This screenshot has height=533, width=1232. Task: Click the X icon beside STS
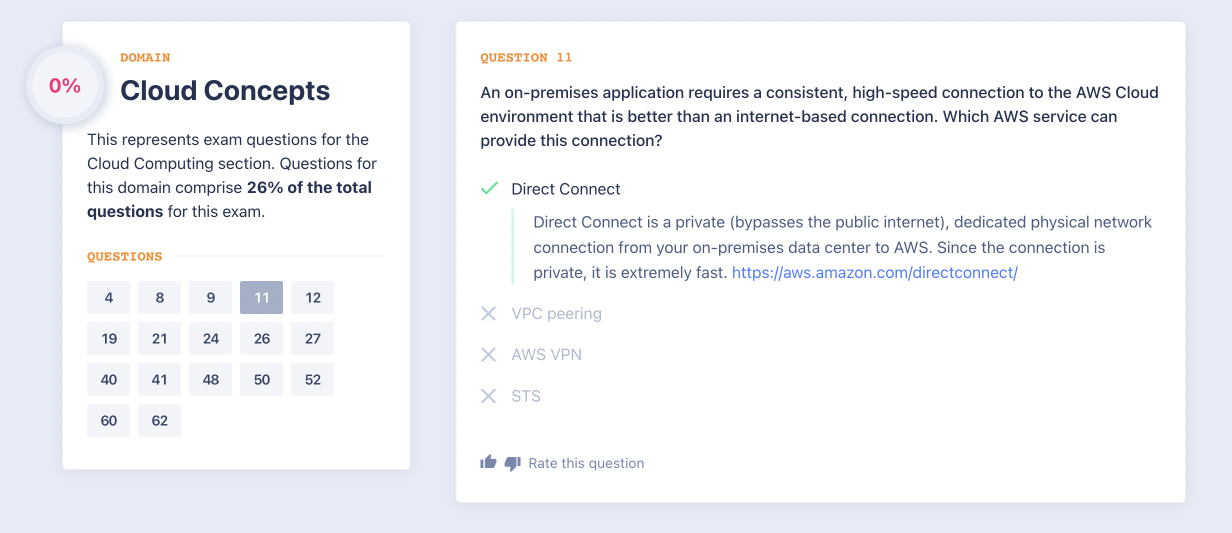pyautogui.click(x=488, y=396)
